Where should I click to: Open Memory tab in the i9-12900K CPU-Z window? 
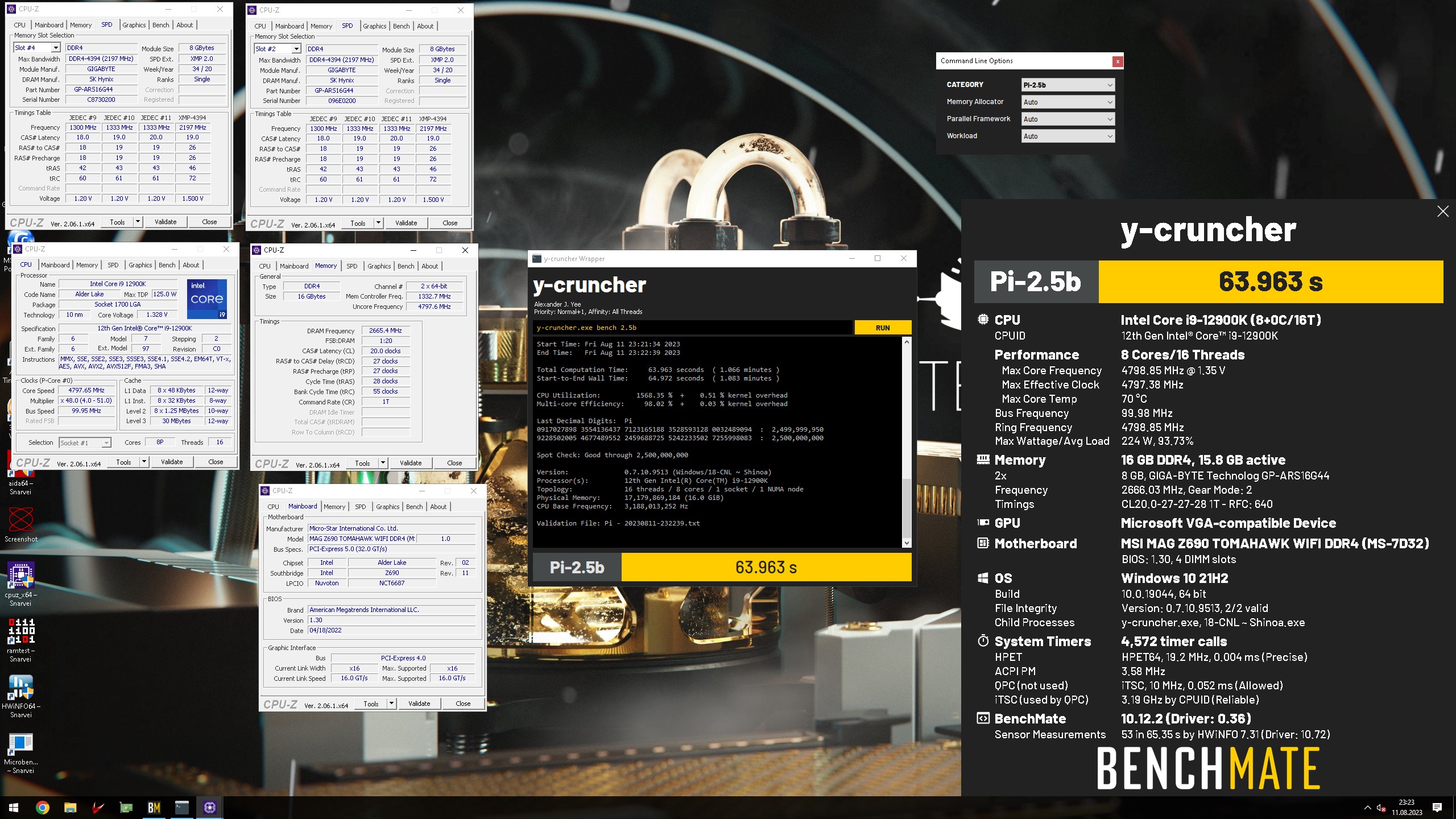click(87, 265)
